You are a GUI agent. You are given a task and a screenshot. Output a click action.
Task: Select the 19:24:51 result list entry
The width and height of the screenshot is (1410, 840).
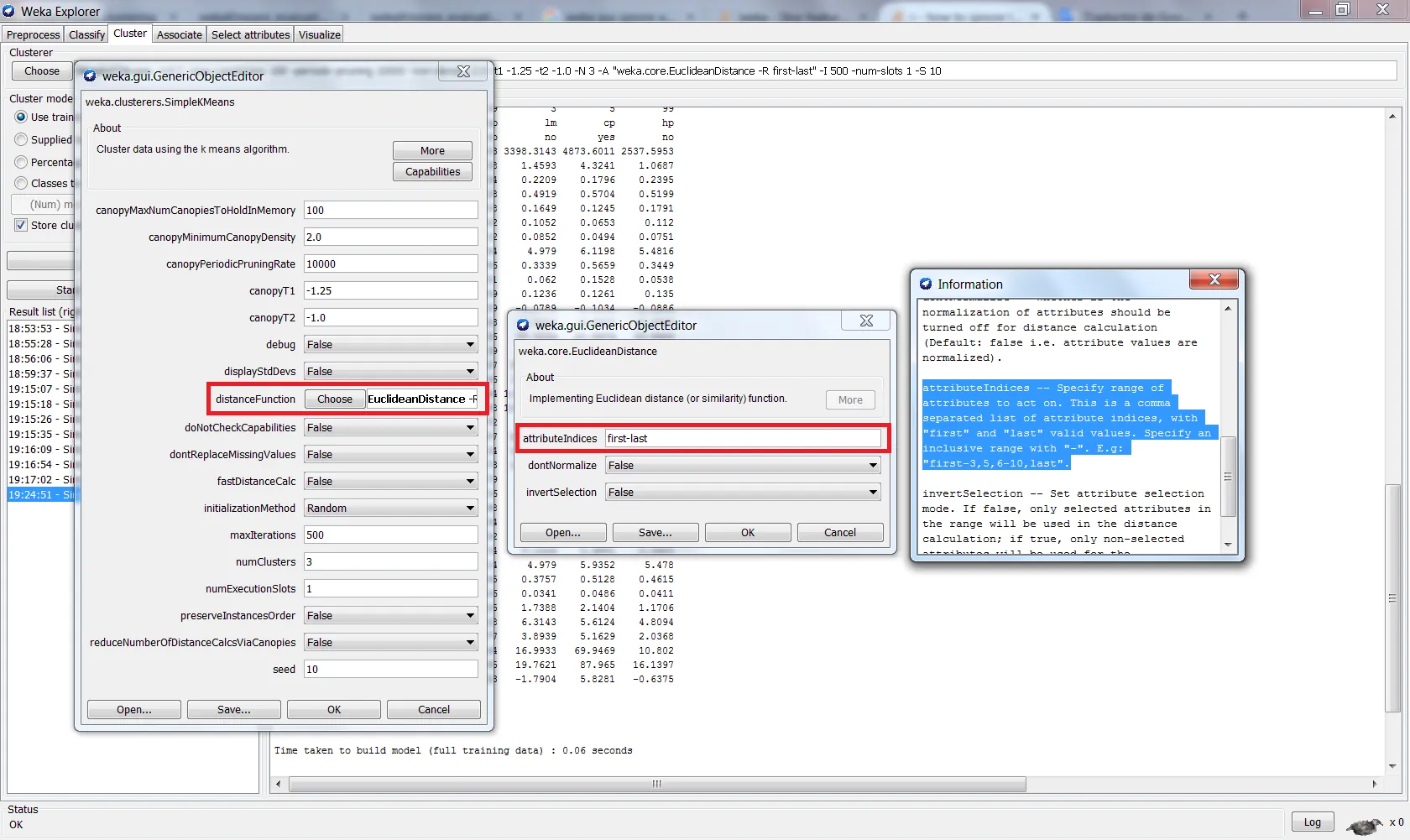[x=41, y=494]
